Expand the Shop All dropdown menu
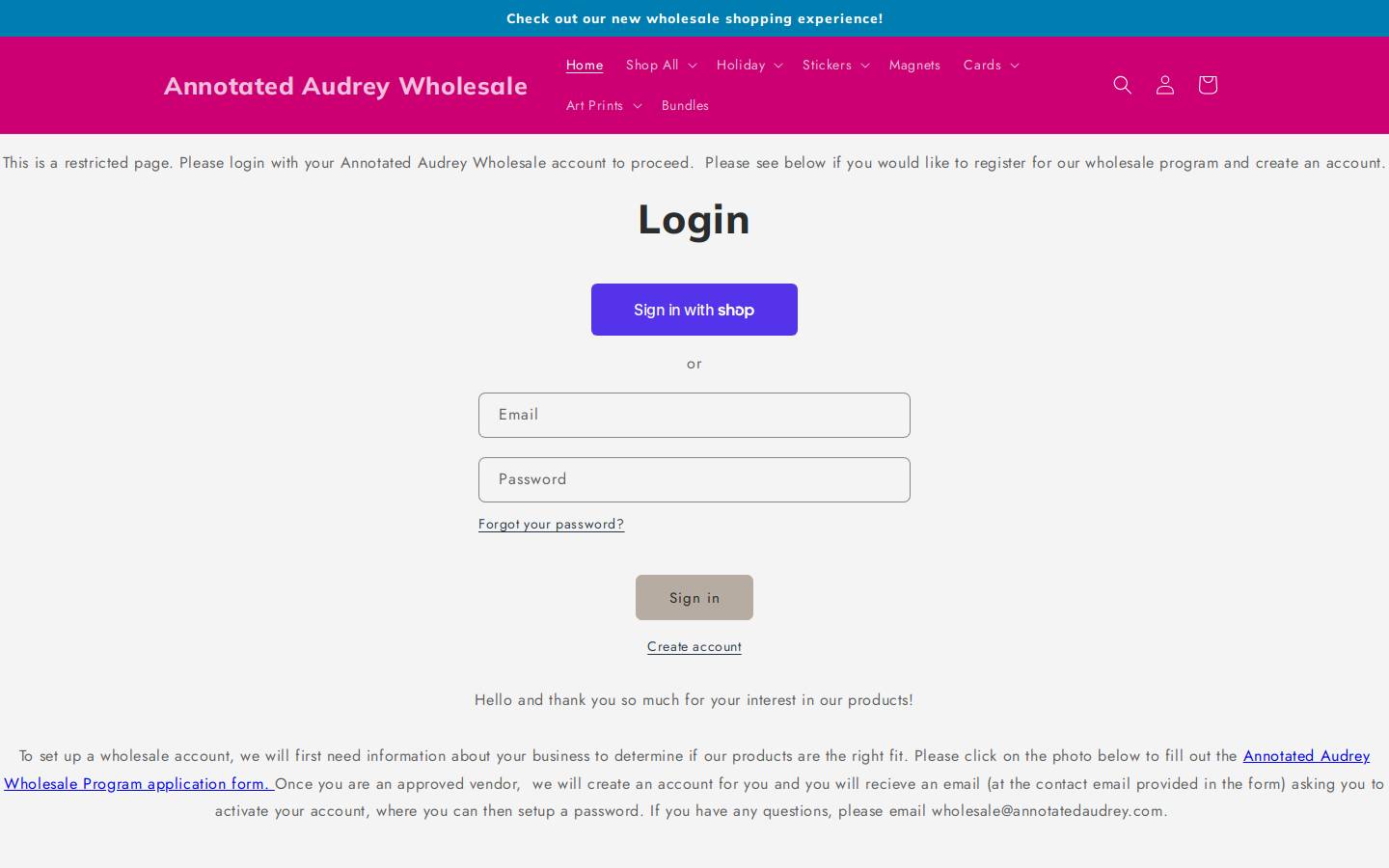The height and width of the screenshot is (868, 1389). (x=661, y=65)
